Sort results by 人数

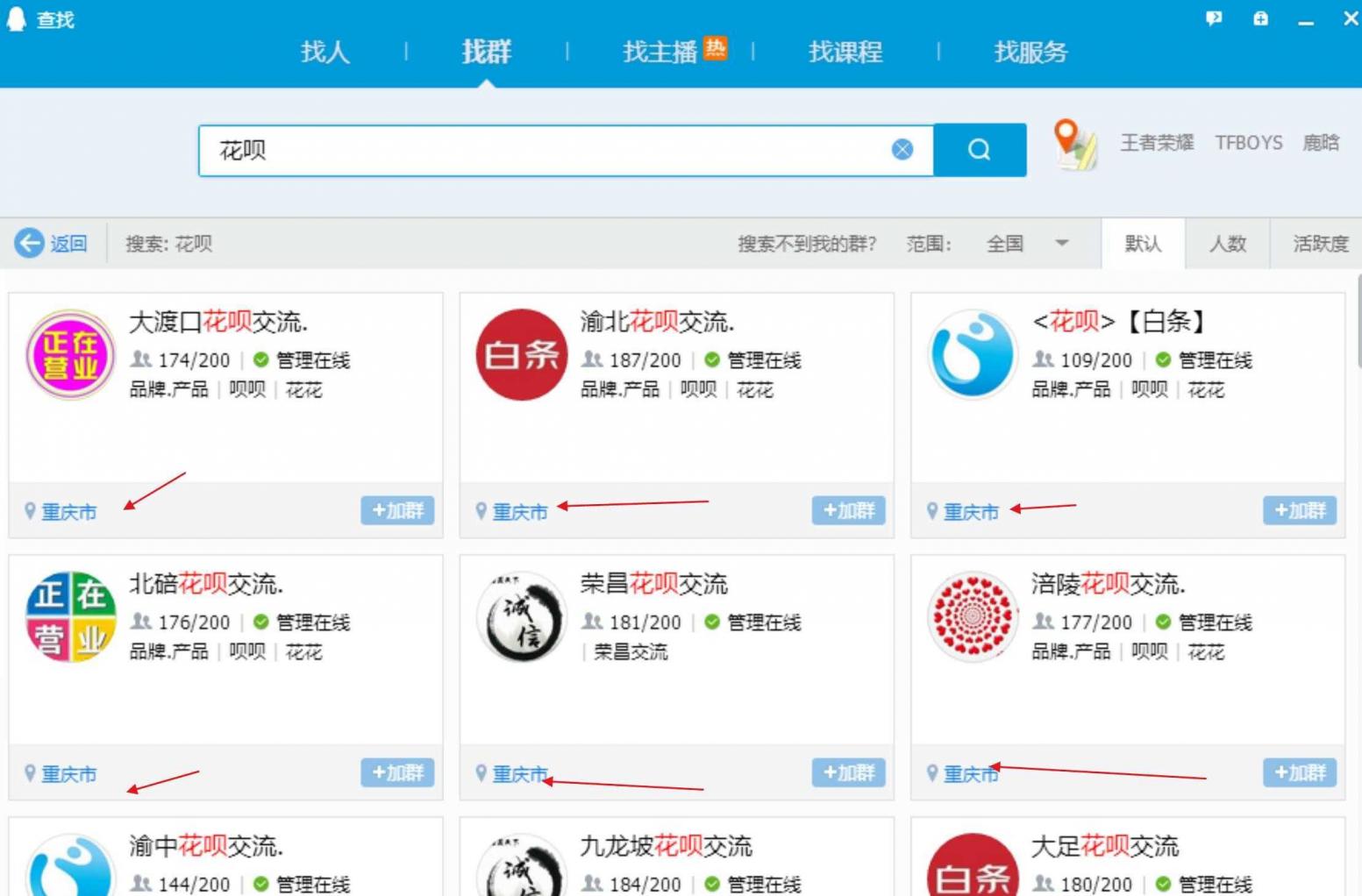[x=1228, y=244]
